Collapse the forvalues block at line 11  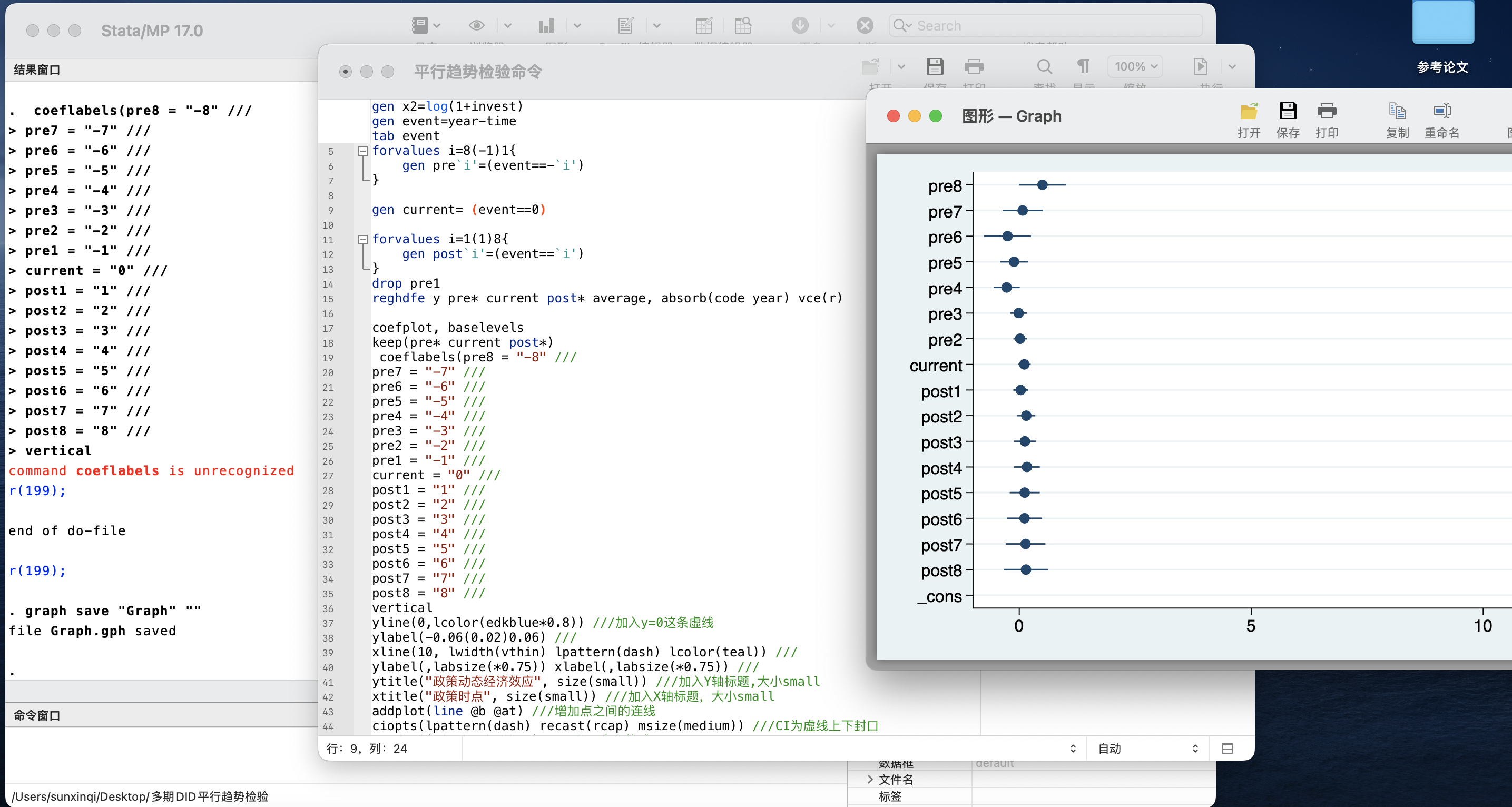click(x=363, y=240)
